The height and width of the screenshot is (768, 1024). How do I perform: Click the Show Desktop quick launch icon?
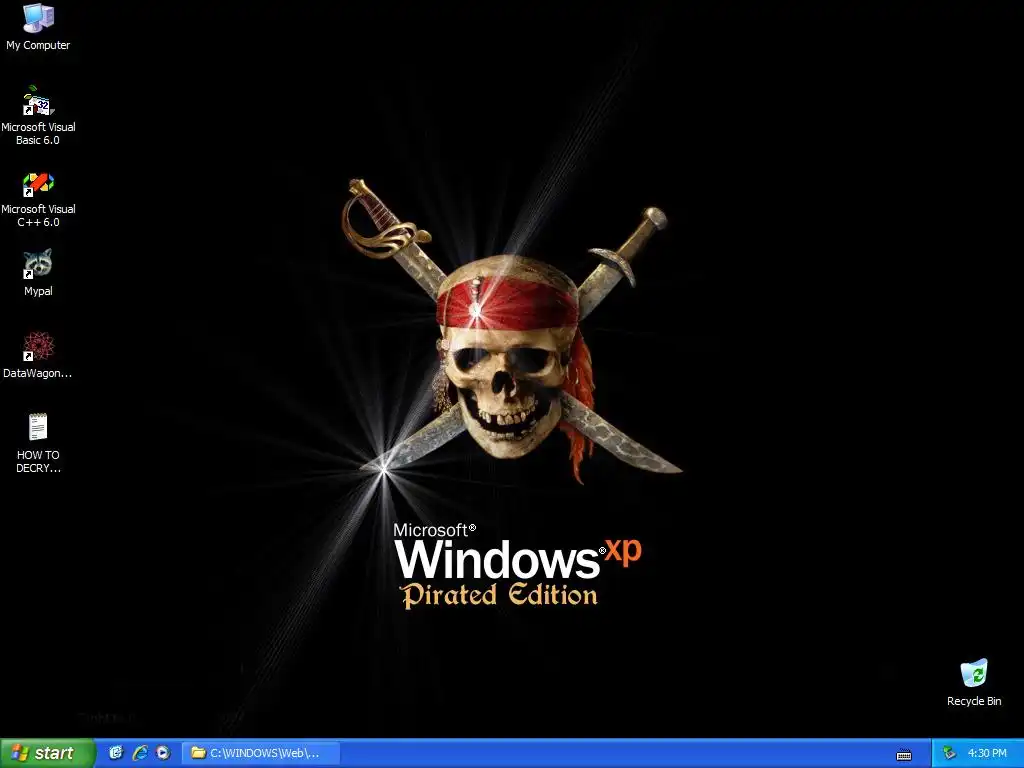point(116,753)
